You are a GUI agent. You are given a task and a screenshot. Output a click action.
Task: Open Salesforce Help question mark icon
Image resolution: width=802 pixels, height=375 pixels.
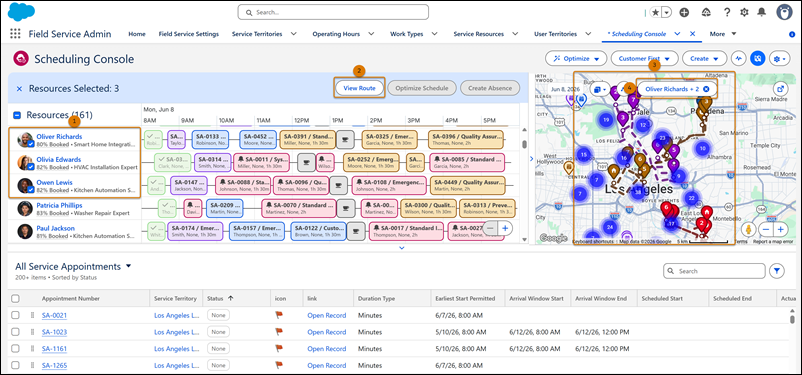tap(727, 12)
